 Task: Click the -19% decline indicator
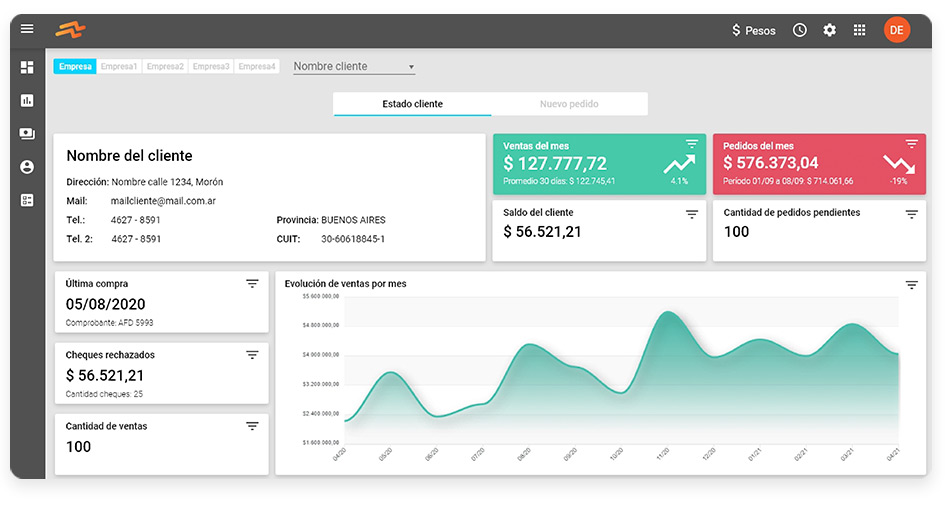[899, 181]
